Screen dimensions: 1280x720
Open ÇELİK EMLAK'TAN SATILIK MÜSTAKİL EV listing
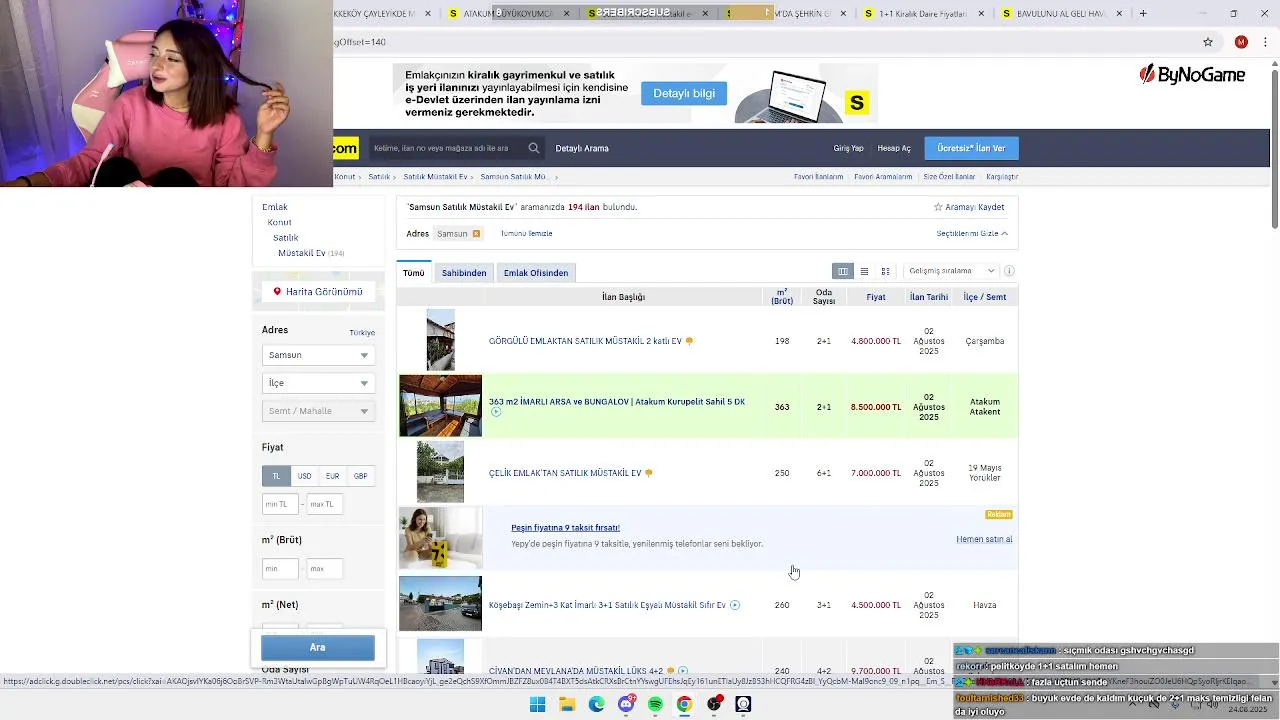tap(565, 473)
